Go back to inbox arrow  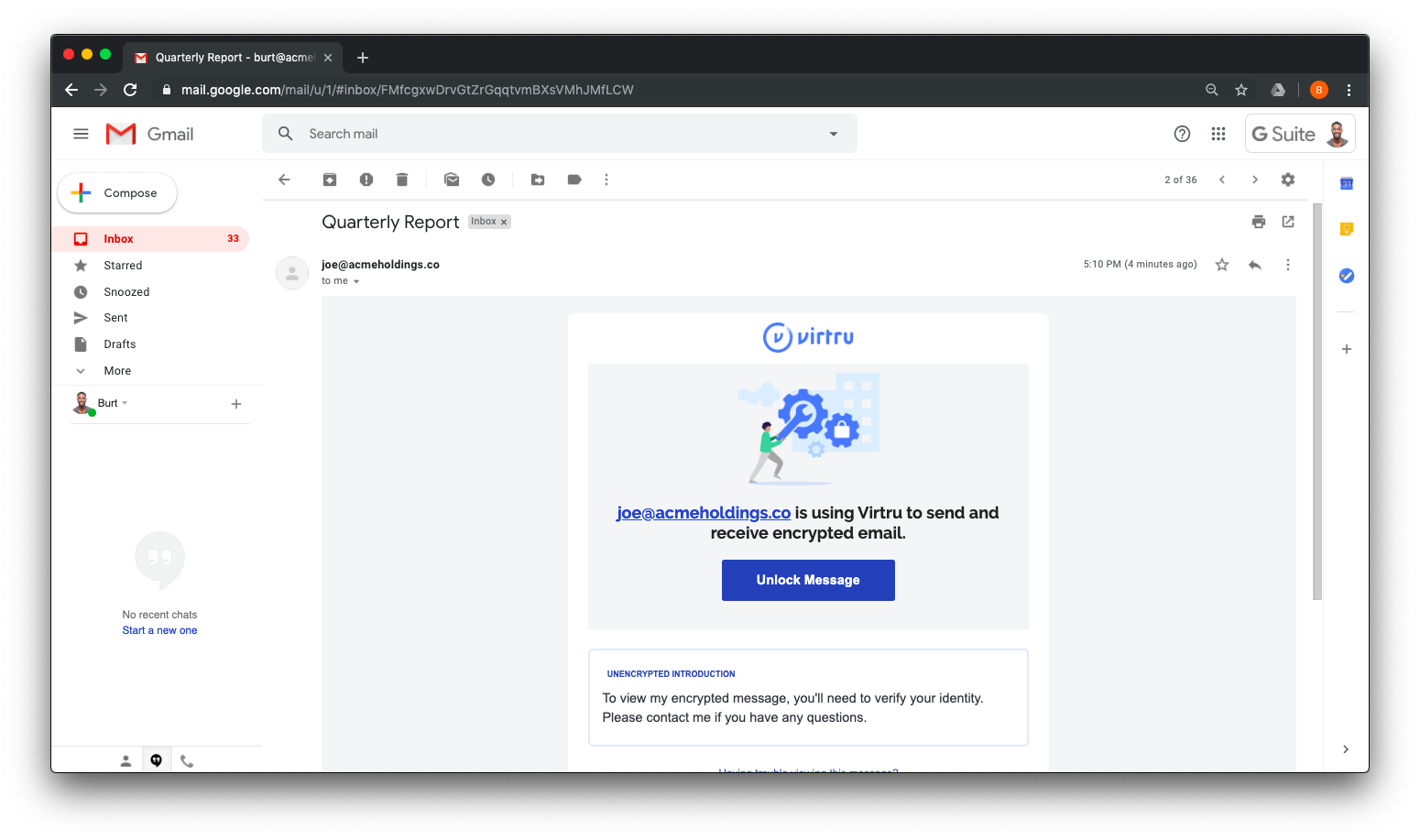point(284,180)
